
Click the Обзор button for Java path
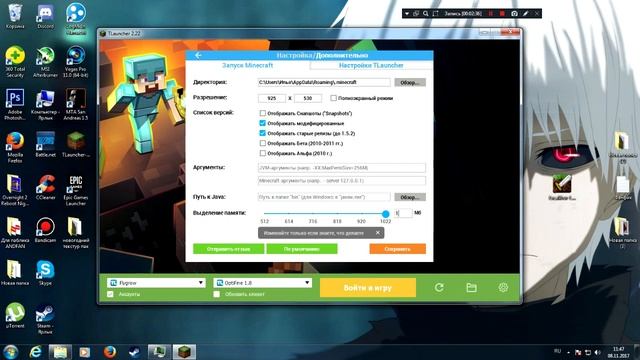click(410, 197)
